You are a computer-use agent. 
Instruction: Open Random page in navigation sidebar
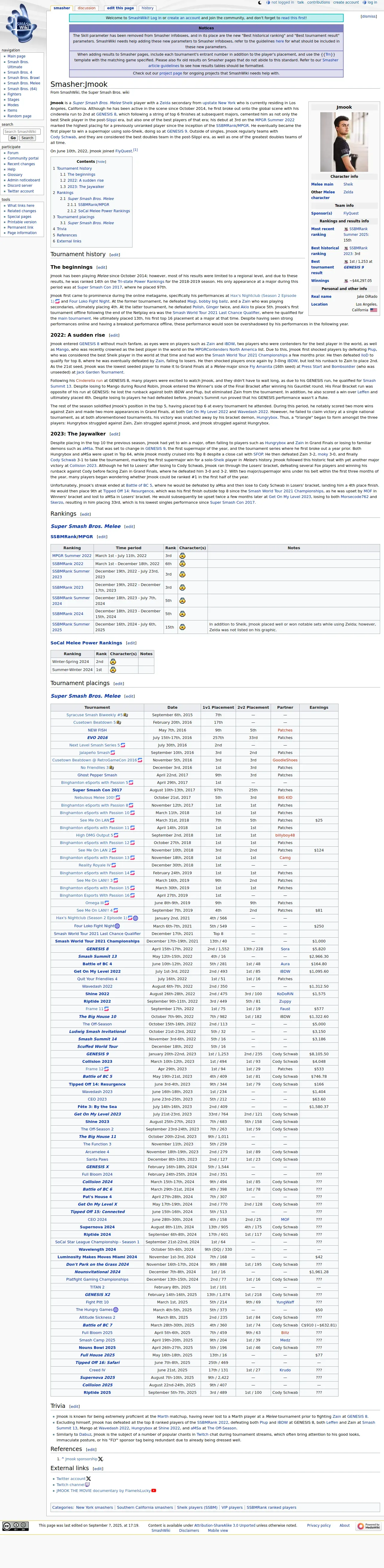tap(19, 116)
